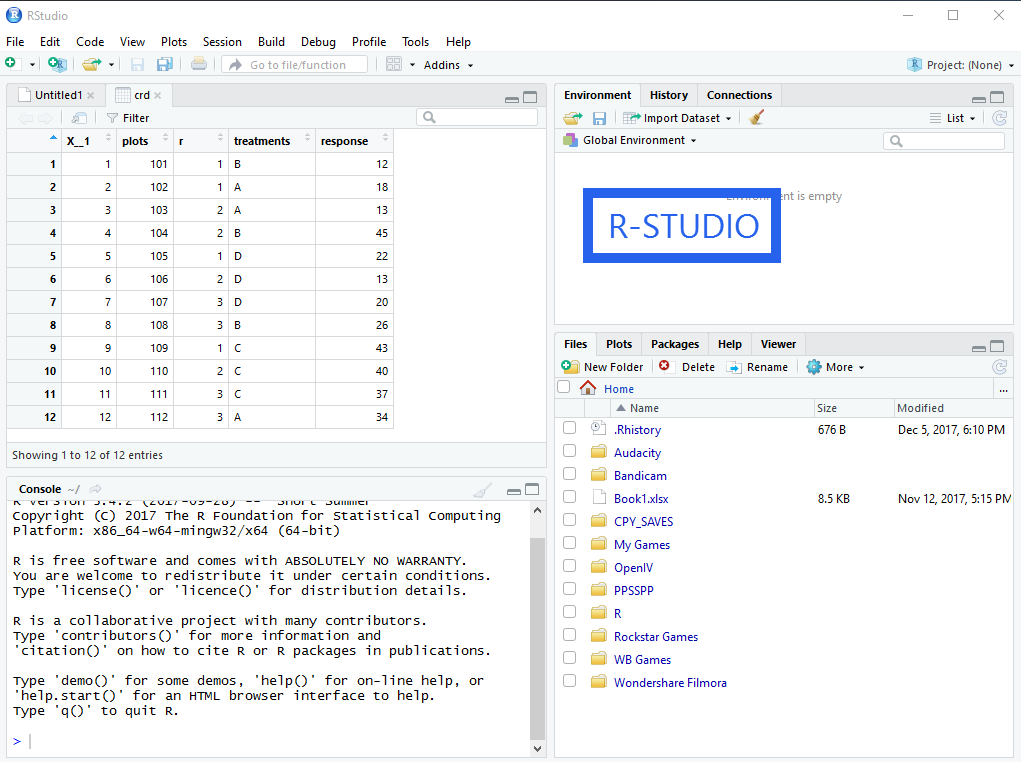This screenshot has width=1021, height=762.
Task: Click view current working directory arrow in Console
Action: click(95, 489)
